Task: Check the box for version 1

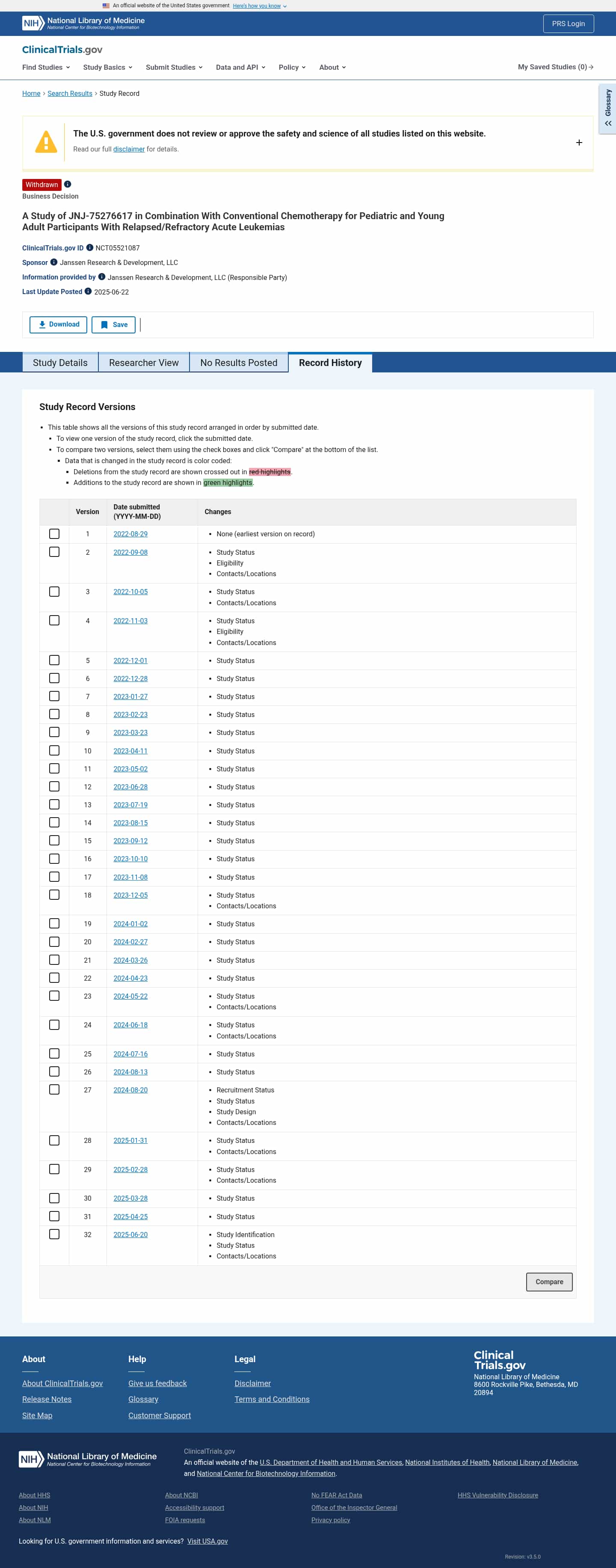Action: pyautogui.click(x=54, y=534)
